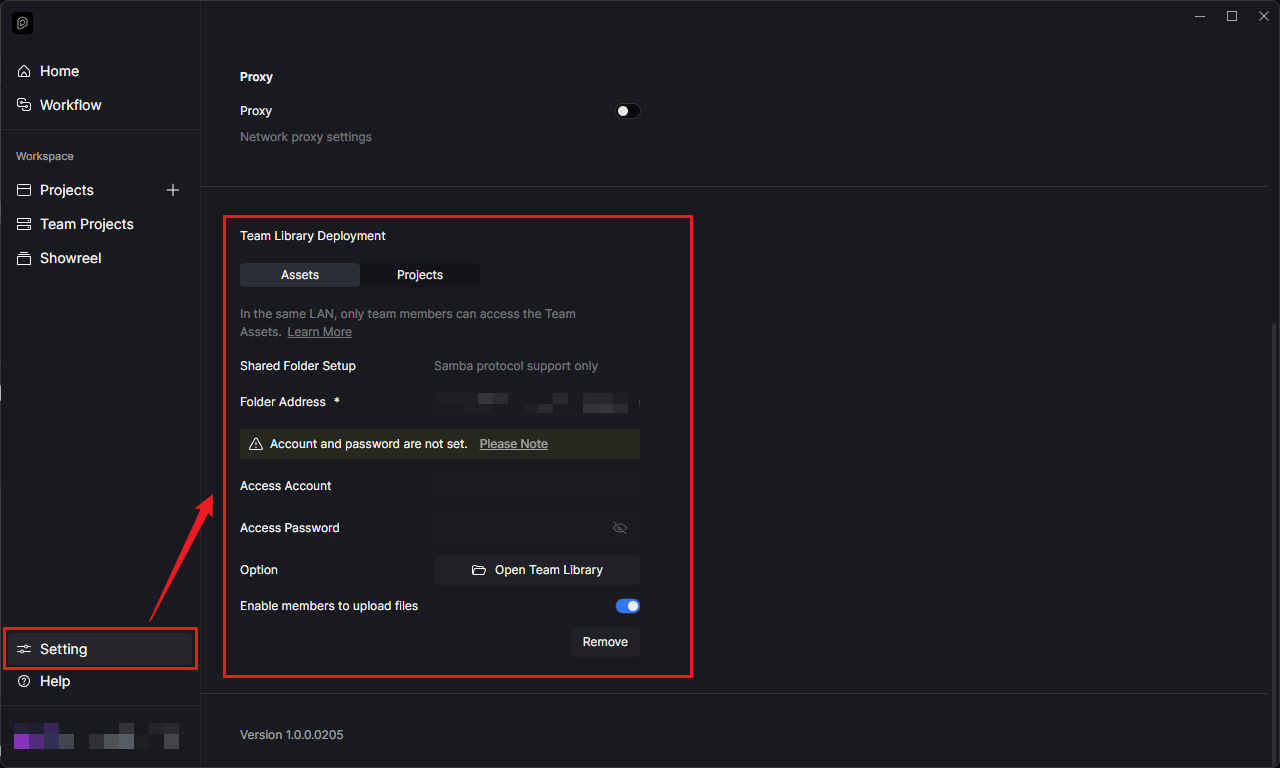Add a new project with plus icon
The height and width of the screenshot is (768, 1280).
point(173,190)
